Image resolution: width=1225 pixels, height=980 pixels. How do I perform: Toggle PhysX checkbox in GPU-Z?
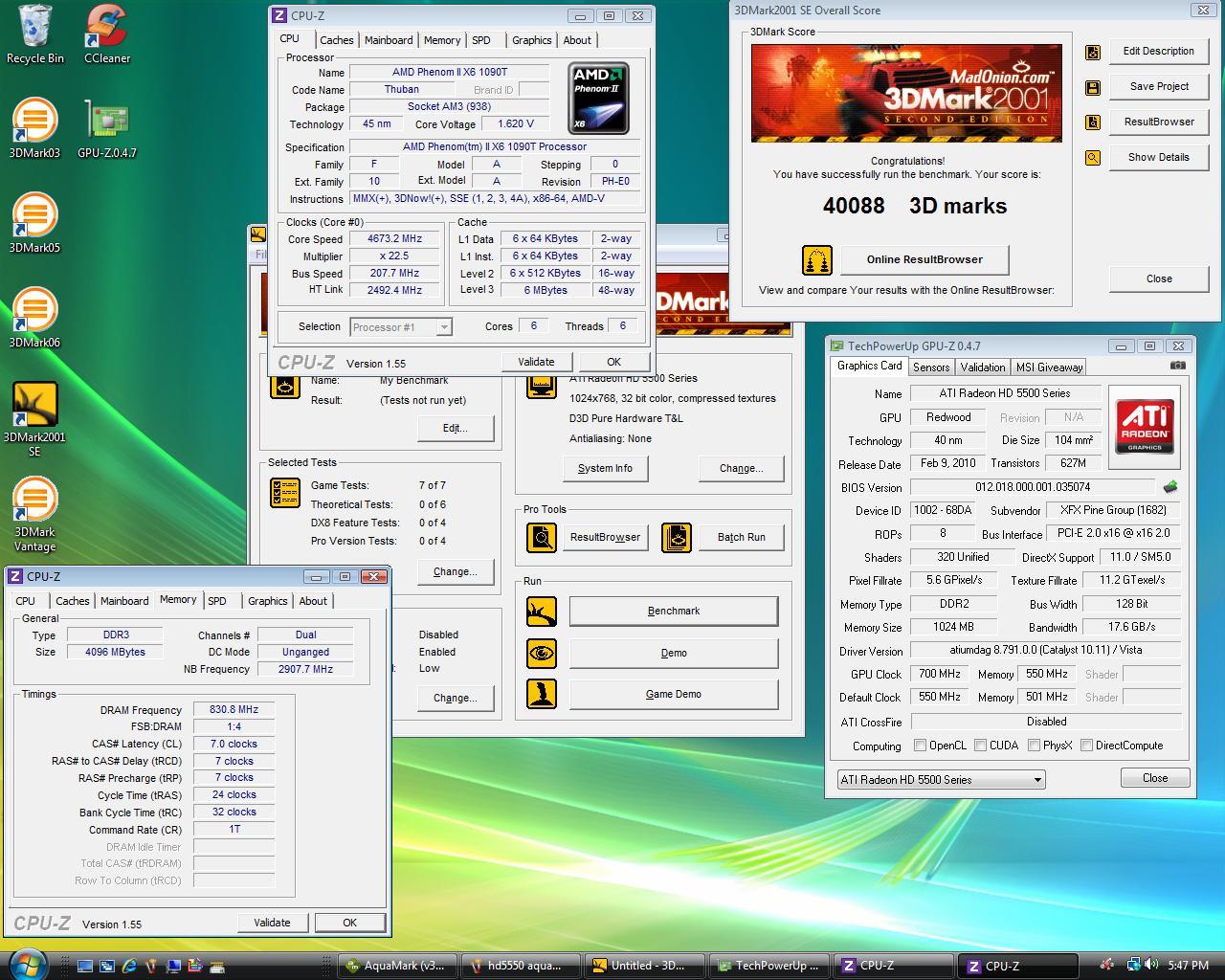click(x=1034, y=746)
